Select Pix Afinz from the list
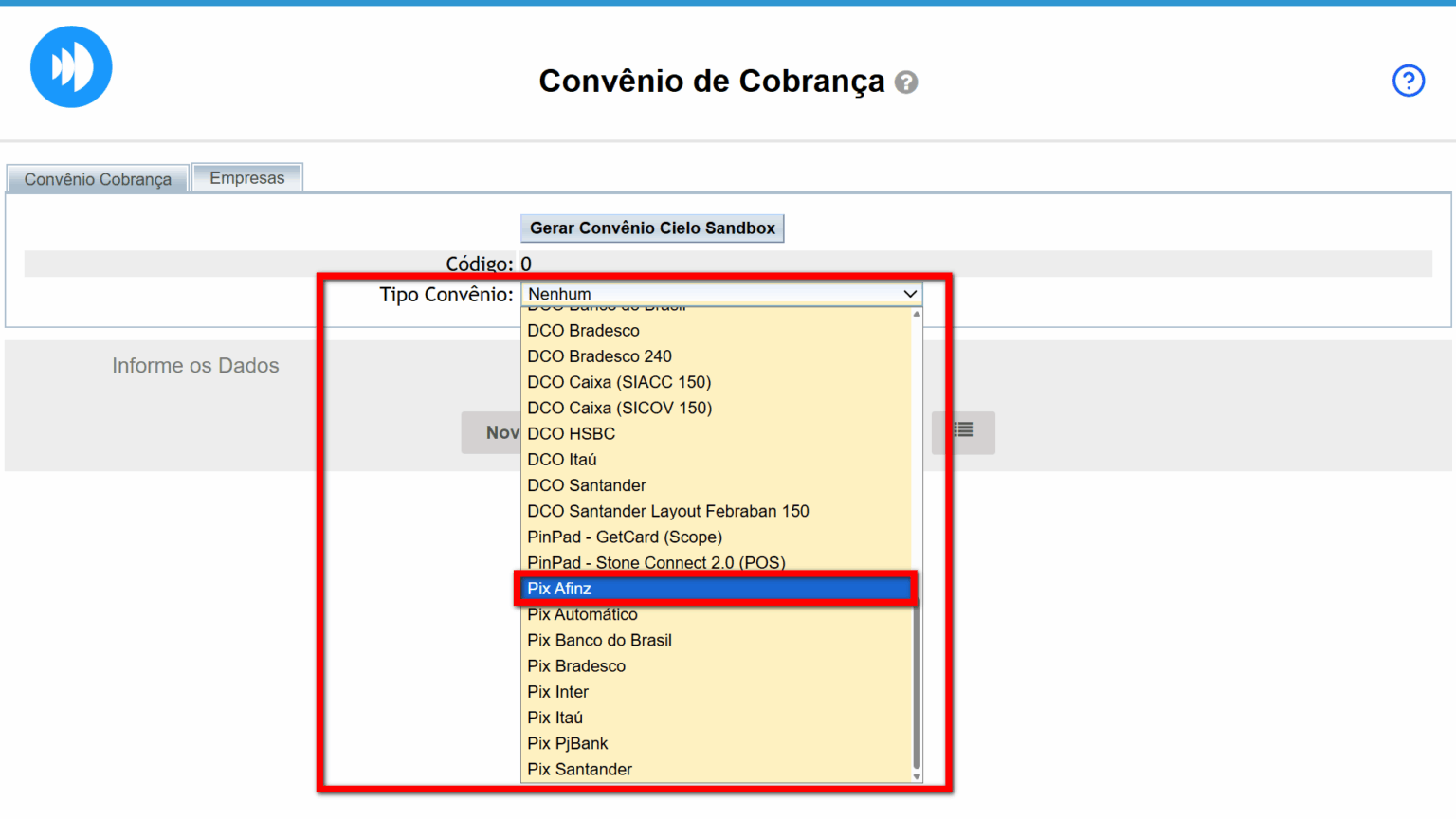Screen dimensions: 1456x819 (559, 589)
